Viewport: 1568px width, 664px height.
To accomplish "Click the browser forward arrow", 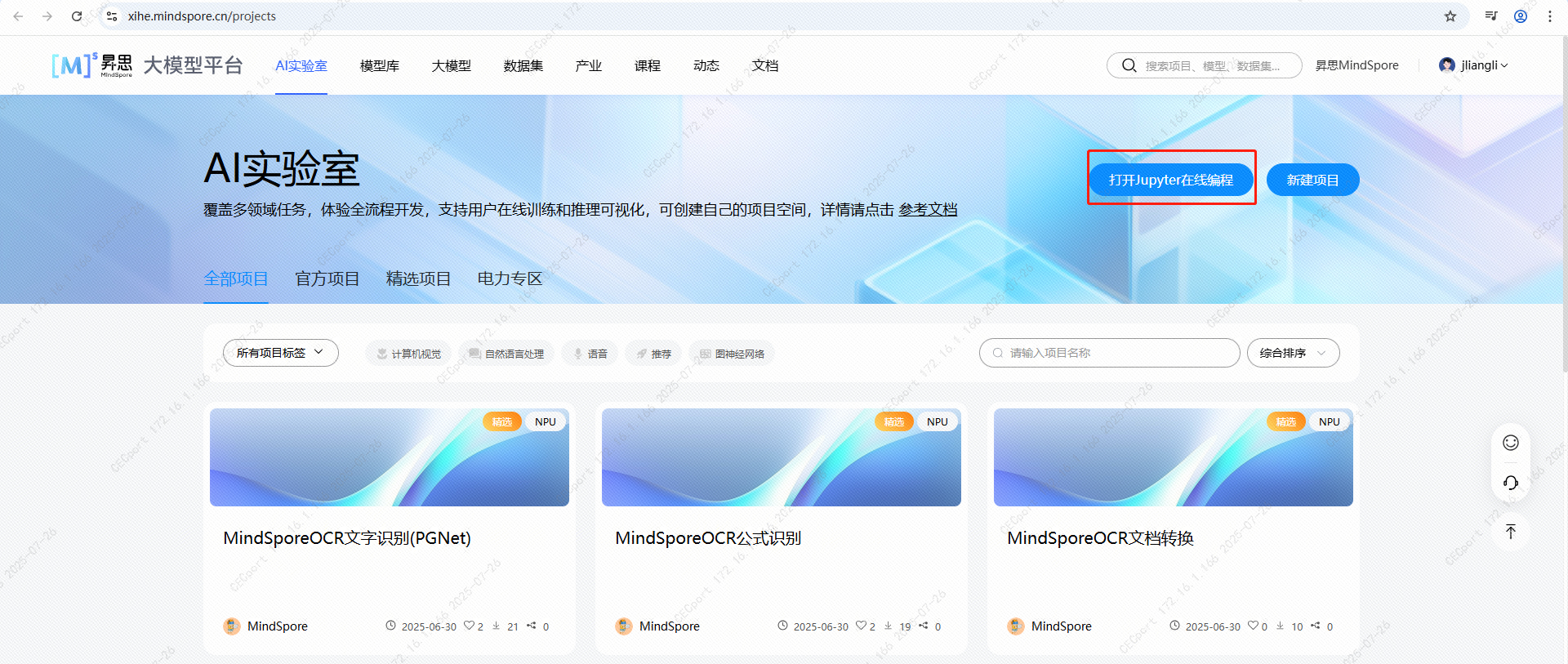I will click(x=47, y=16).
